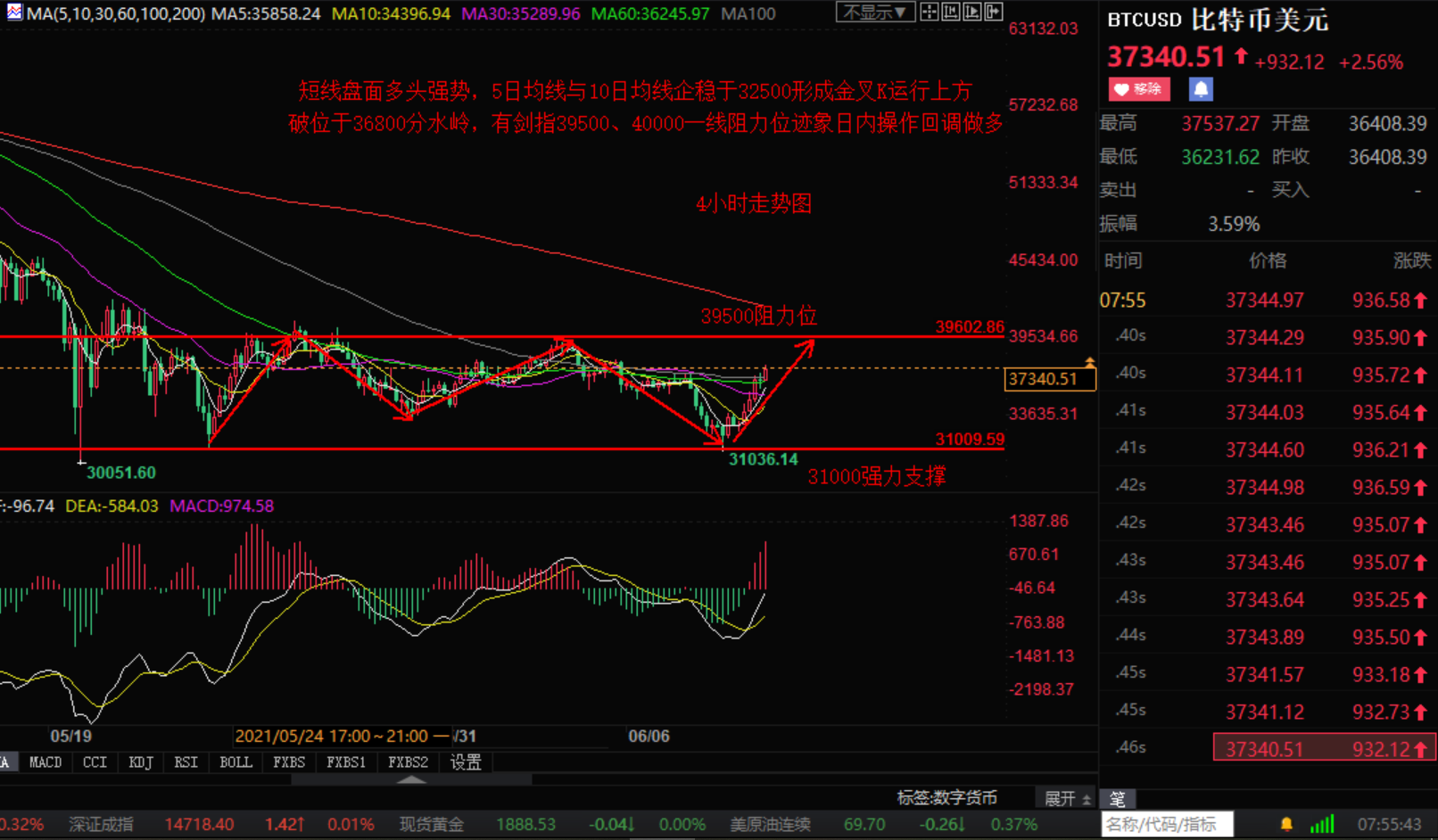The width and height of the screenshot is (1438, 840).
Task: Click the 时间 column header
Action: click(x=1123, y=260)
